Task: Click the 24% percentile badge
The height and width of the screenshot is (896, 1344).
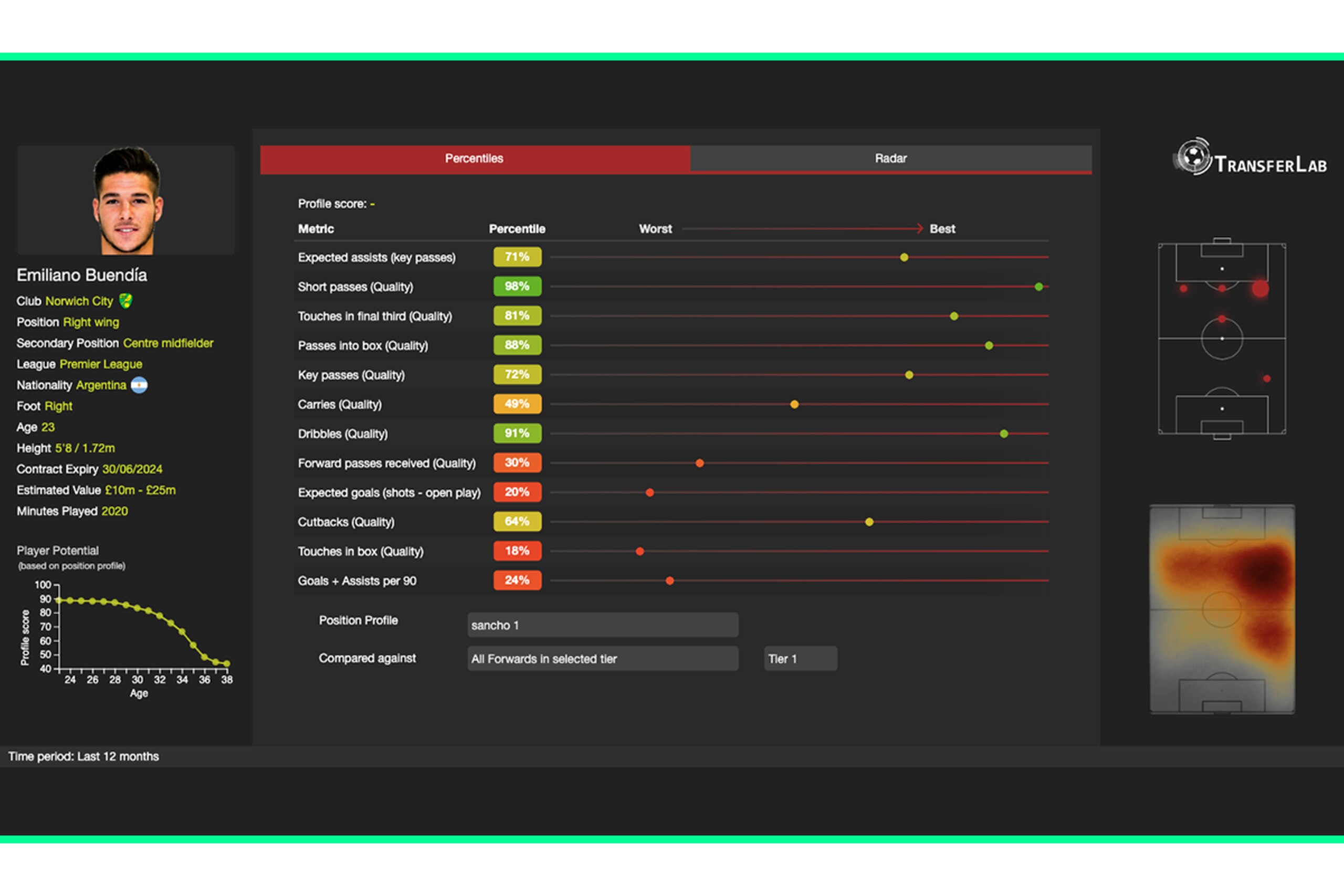Action: [517, 581]
